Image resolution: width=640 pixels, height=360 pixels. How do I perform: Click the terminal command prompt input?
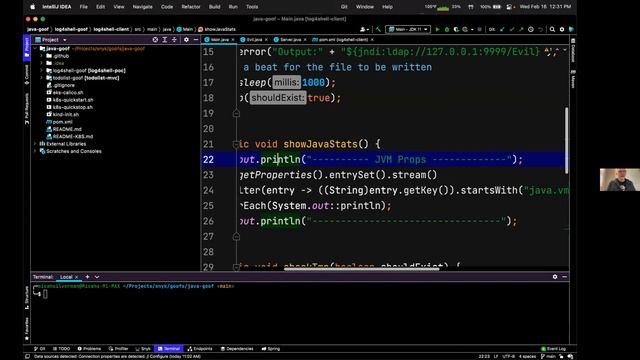[45, 294]
